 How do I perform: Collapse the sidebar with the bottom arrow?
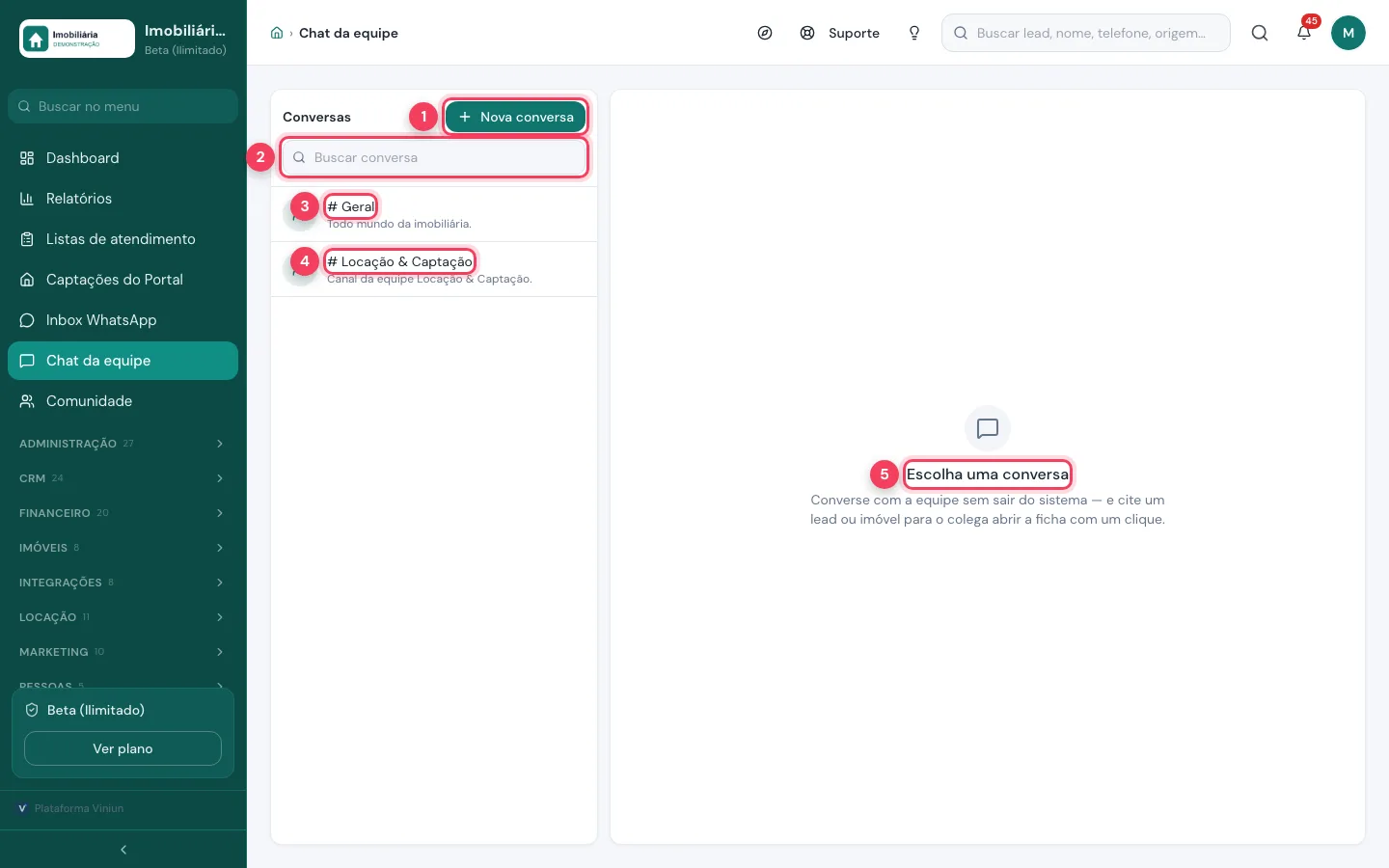[x=123, y=850]
